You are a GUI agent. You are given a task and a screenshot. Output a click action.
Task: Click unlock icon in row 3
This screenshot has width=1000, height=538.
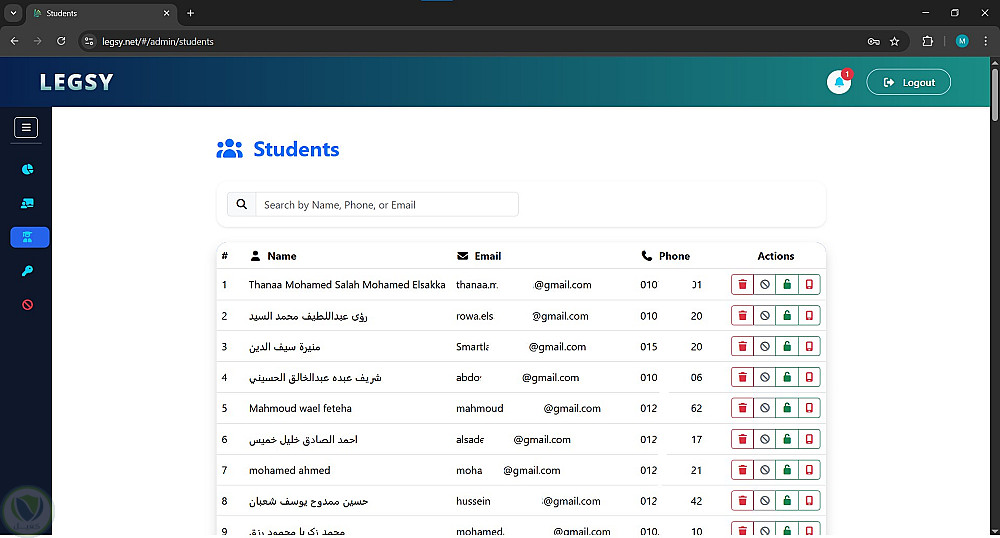[787, 347]
